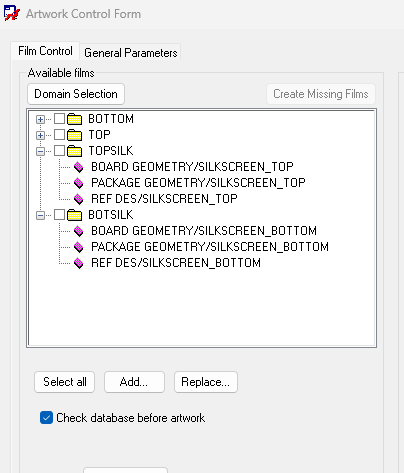404x473 pixels.
Task: Click the PACKAGE GEOMETRY/SILKSCREEN_TOP subclass diamond icon
Action: click(79, 183)
